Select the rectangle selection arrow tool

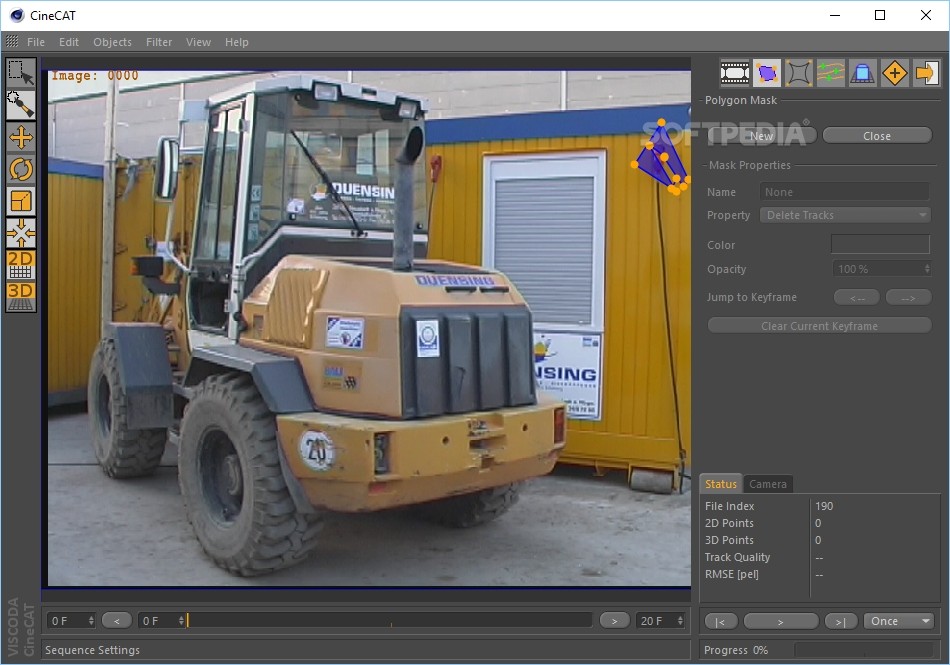(x=21, y=73)
